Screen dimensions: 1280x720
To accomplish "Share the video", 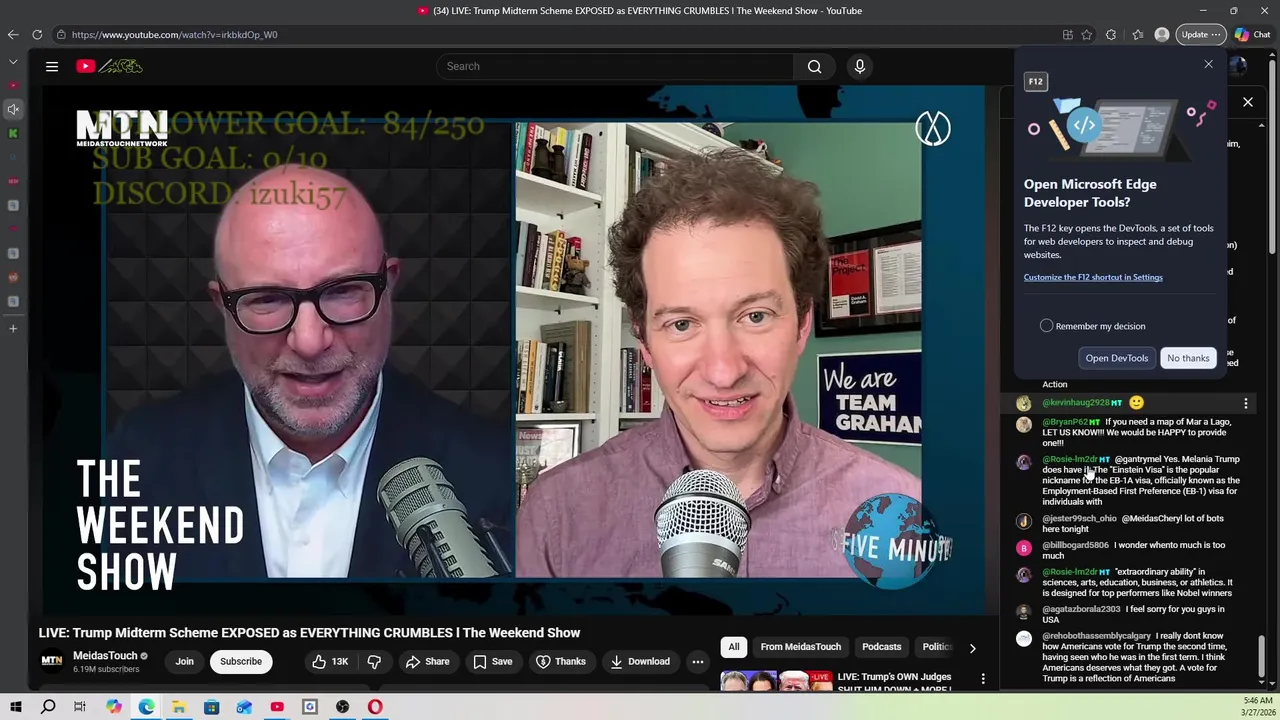I will pyautogui.click(x=427, y=661).
